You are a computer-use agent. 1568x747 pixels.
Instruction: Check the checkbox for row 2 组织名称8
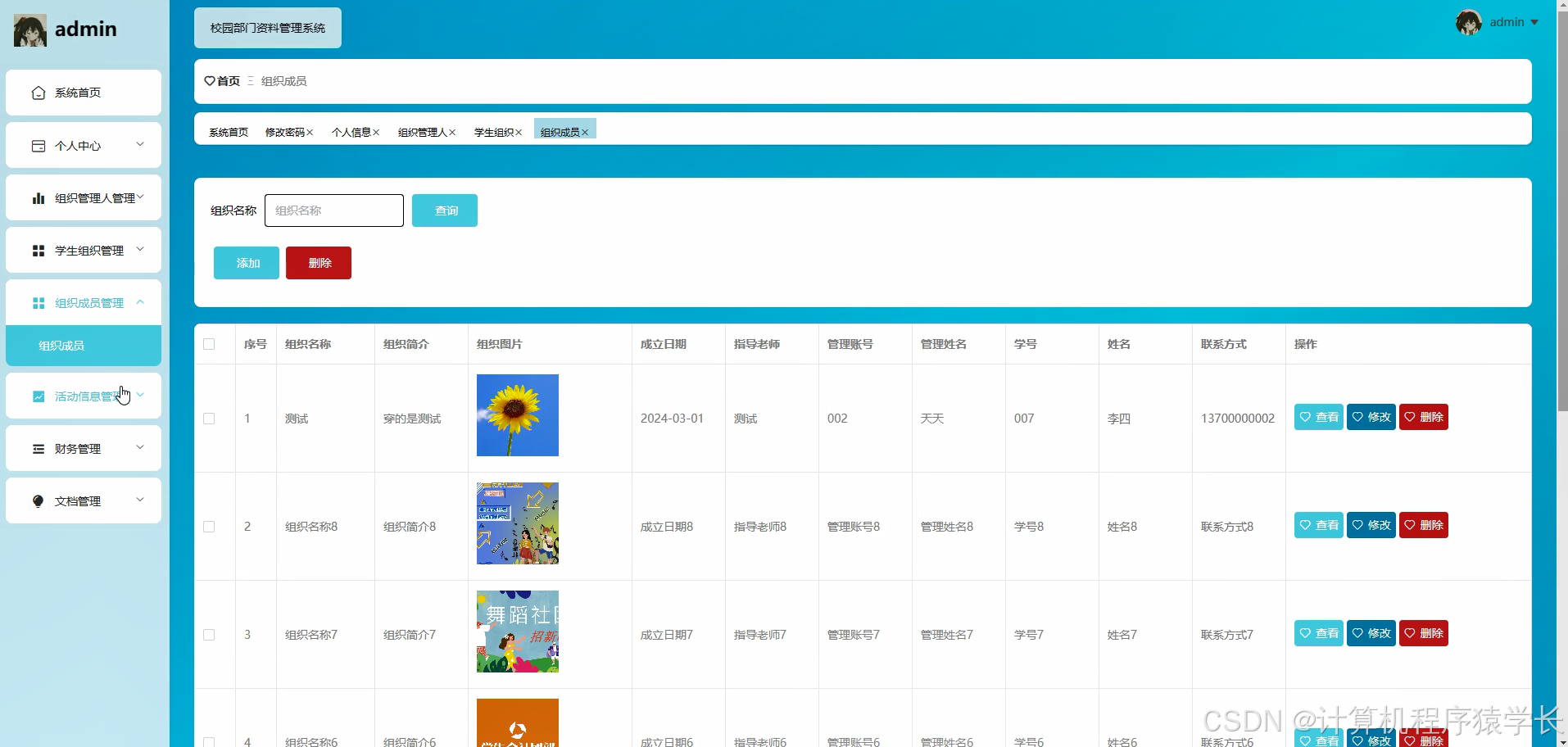pyautogui.click(x=209, y=527)
